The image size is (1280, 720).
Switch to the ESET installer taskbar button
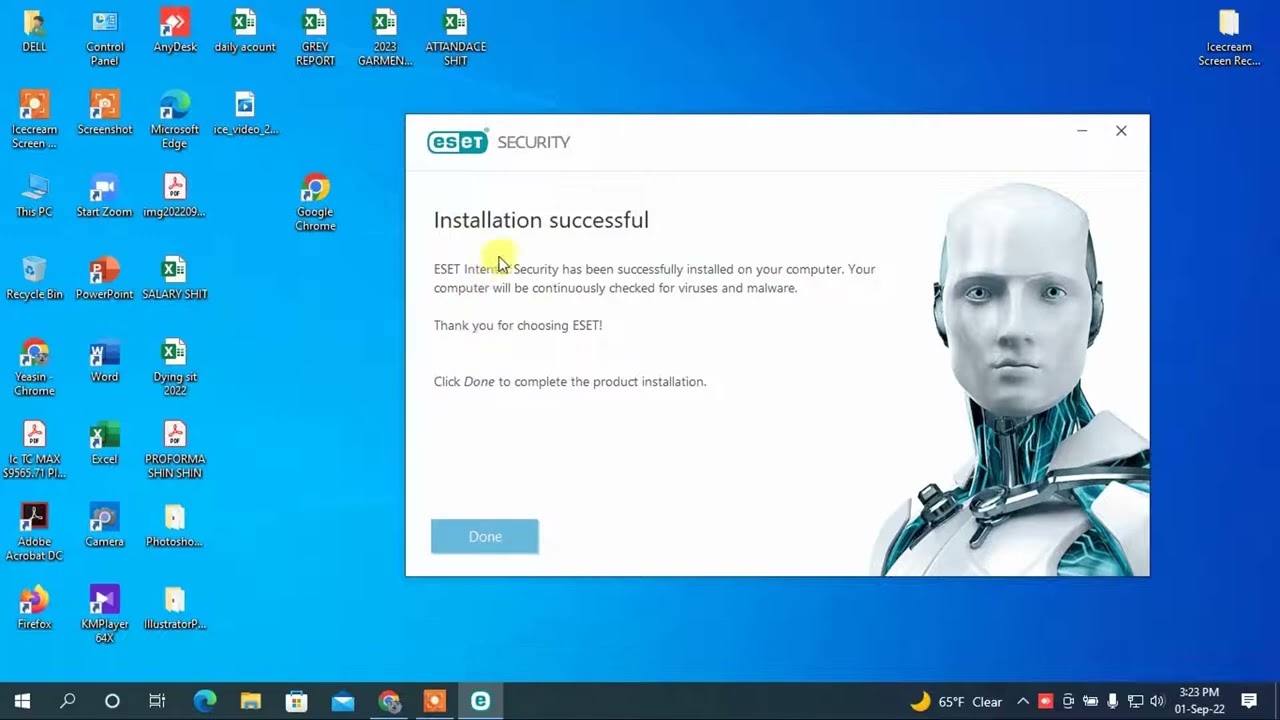(481, 701)
